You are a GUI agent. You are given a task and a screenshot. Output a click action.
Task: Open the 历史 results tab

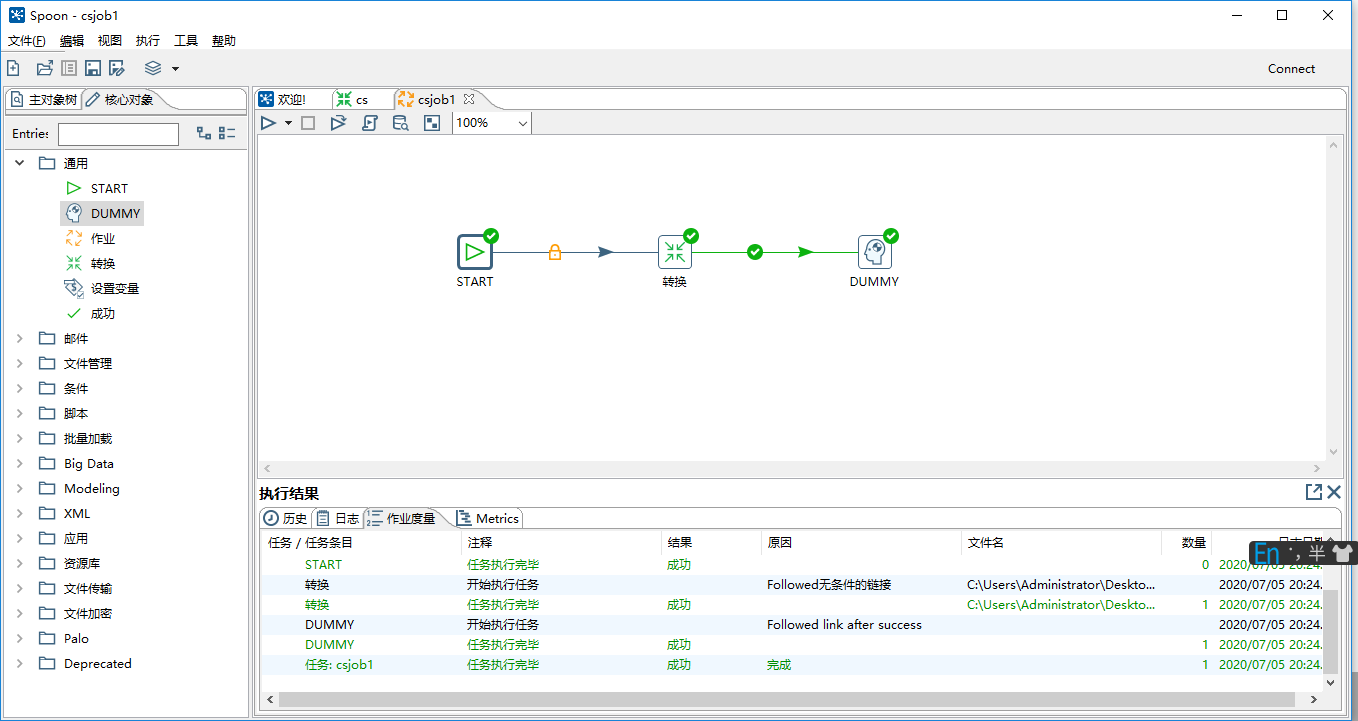285,518
